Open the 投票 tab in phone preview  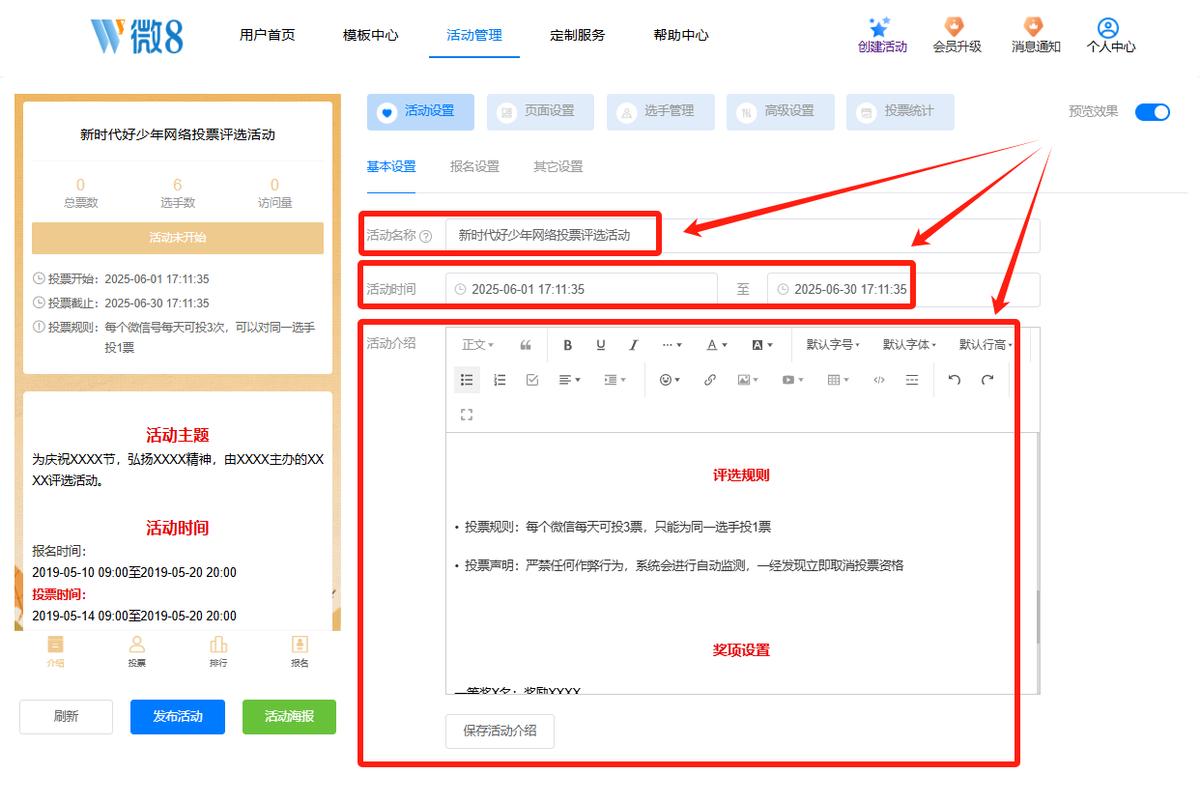point(137,651)
